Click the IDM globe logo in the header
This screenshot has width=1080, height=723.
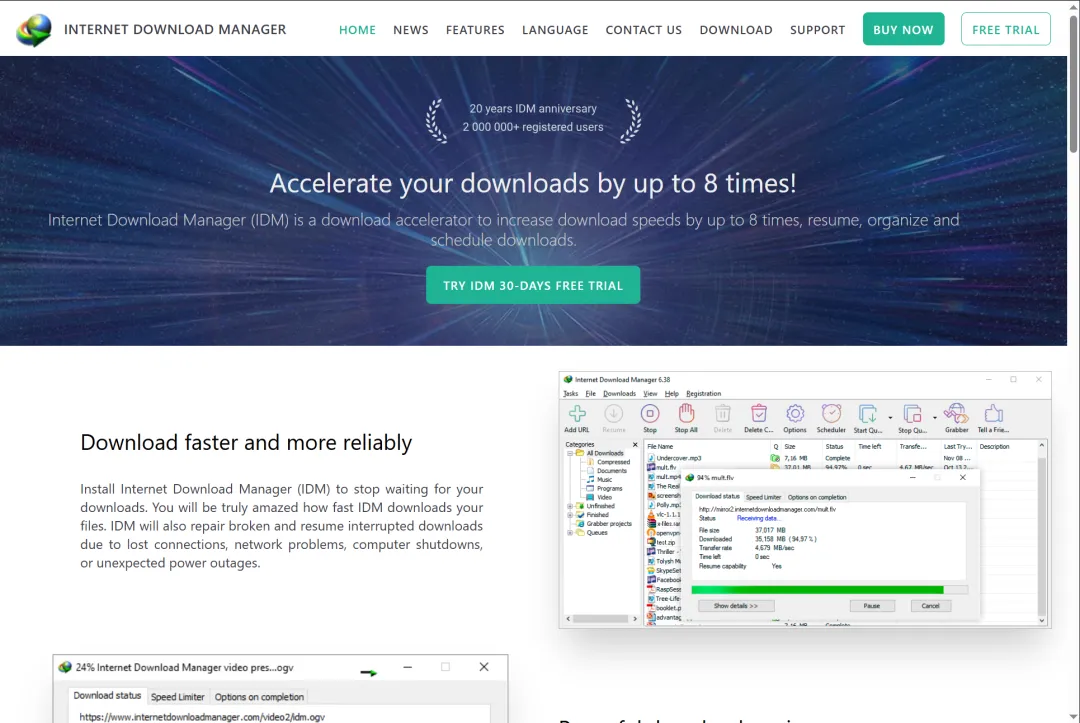34,30
